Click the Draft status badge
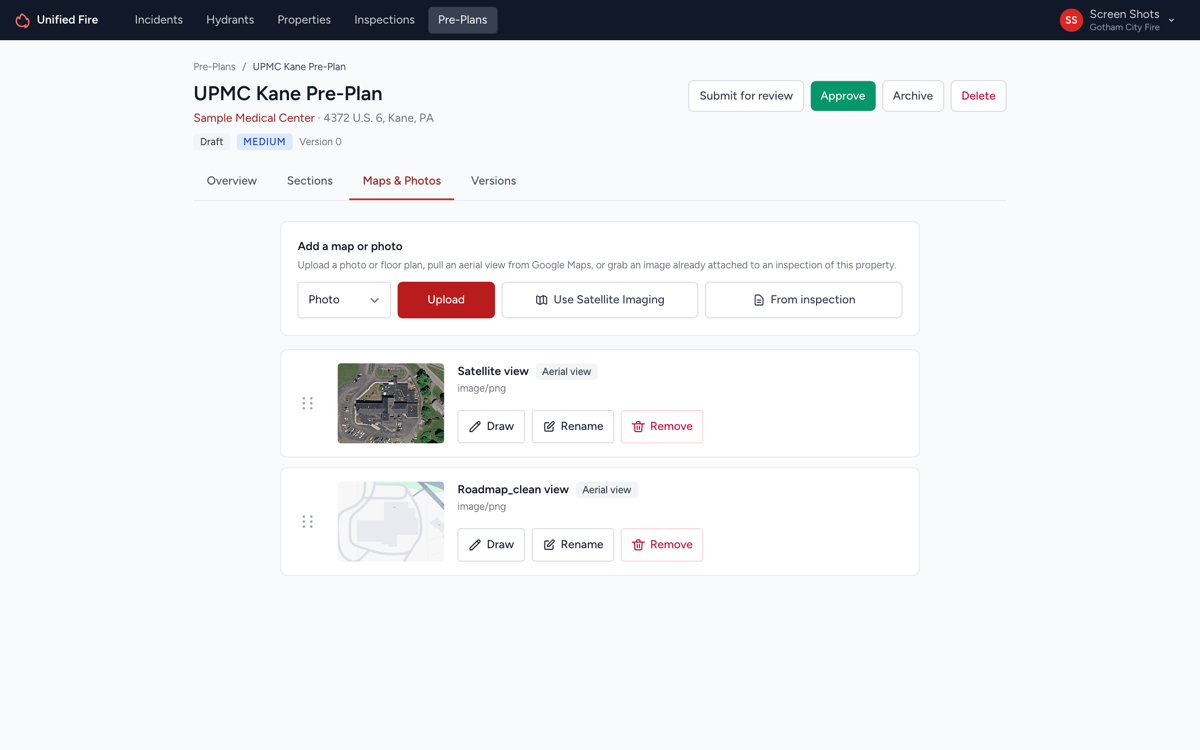 (212, 142)
